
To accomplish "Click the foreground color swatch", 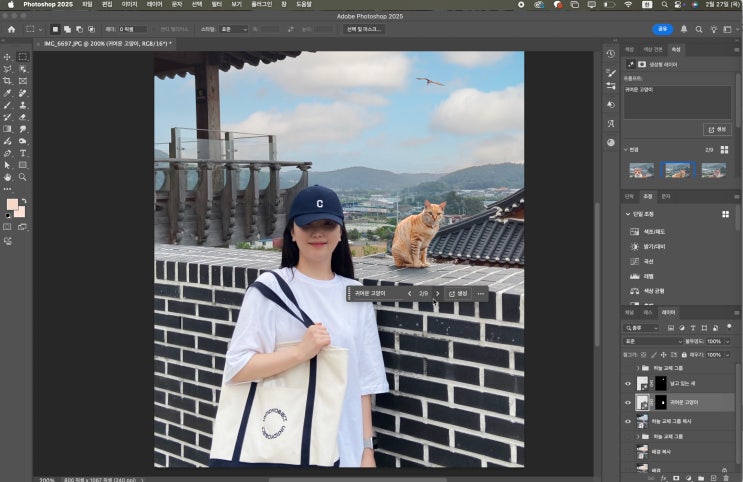I will 12,204.
